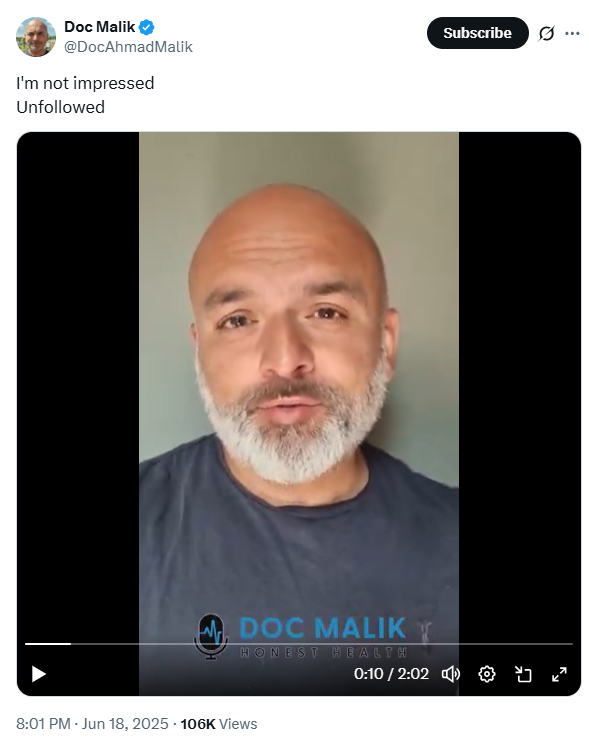Open the 8:01 PM · Jun 18, 2025 timestamp
The width and height of the screenshot is (589, 752).
92,723
